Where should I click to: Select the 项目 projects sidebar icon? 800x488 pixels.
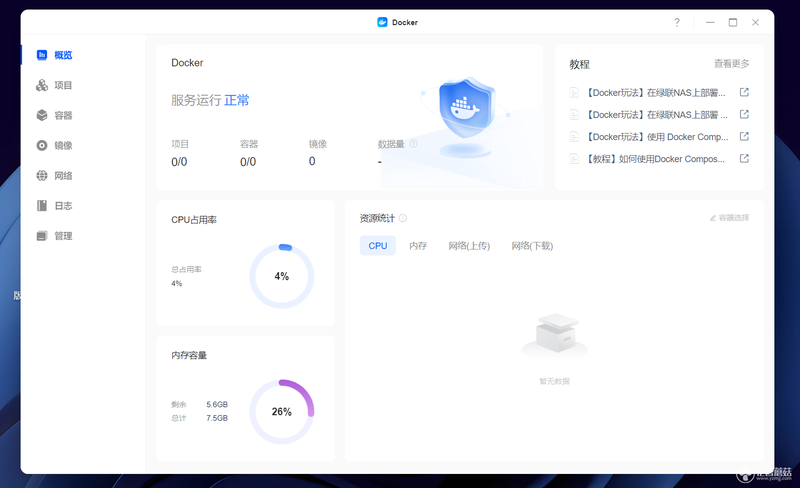coord(42,85)
